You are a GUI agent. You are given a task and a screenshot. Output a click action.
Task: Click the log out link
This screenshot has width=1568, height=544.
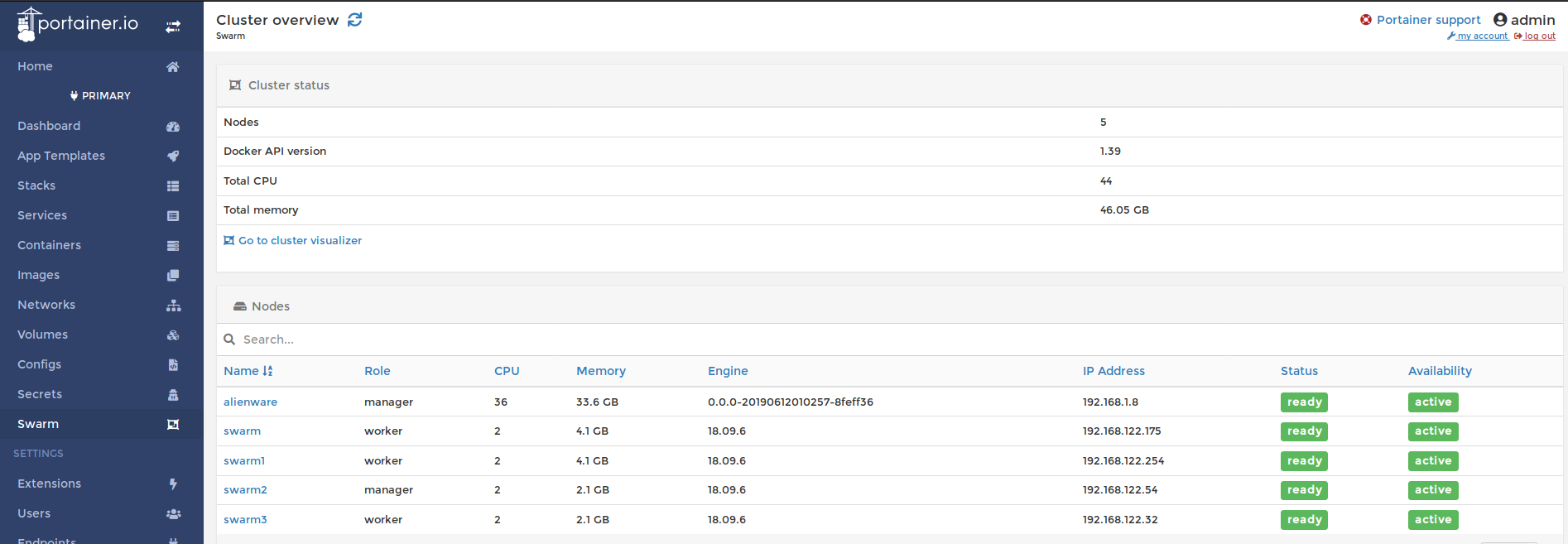[x=1535, y=36]
